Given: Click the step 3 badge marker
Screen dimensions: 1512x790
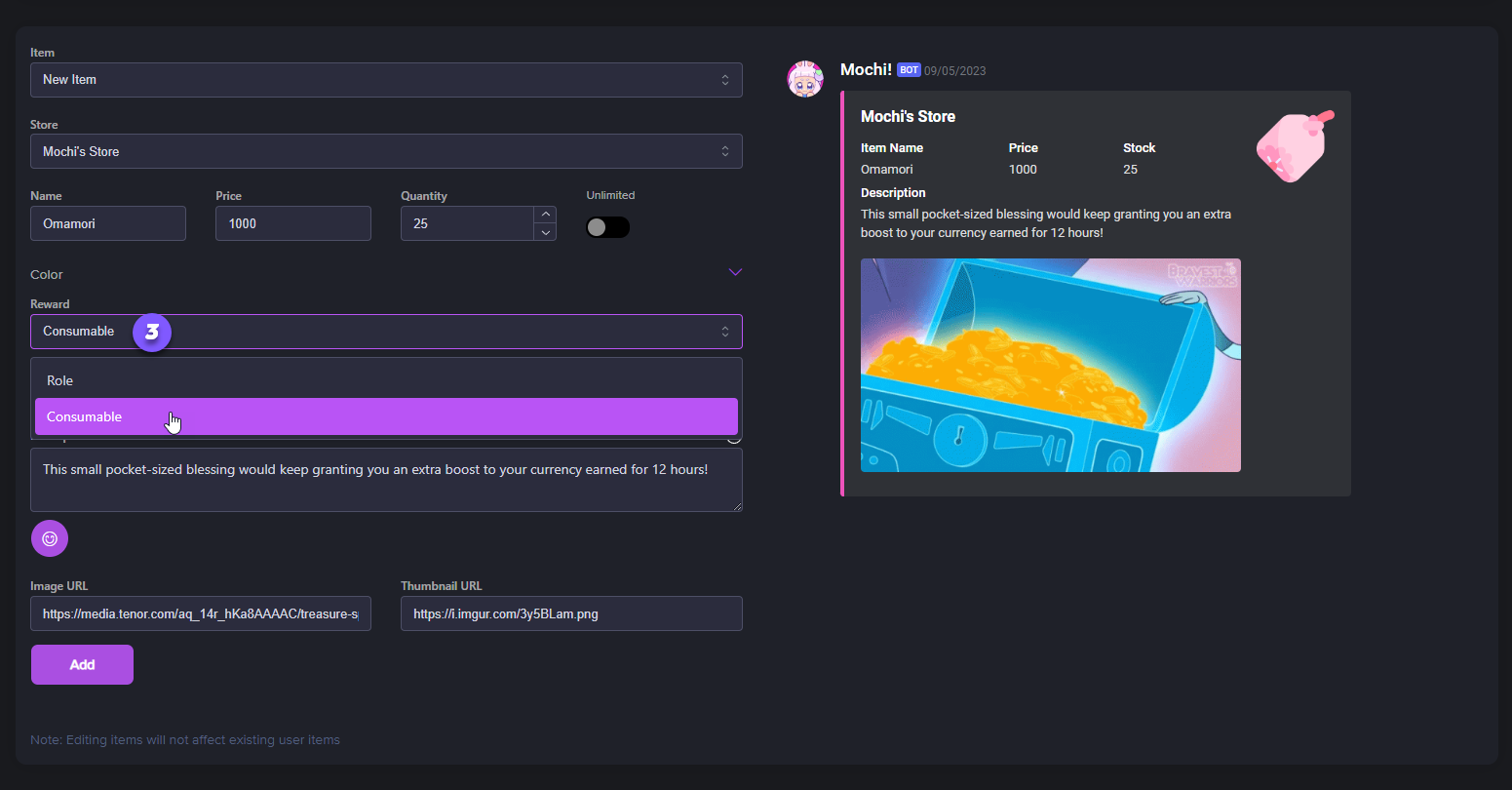Looking at the screenshot, I should click(152, 332).
